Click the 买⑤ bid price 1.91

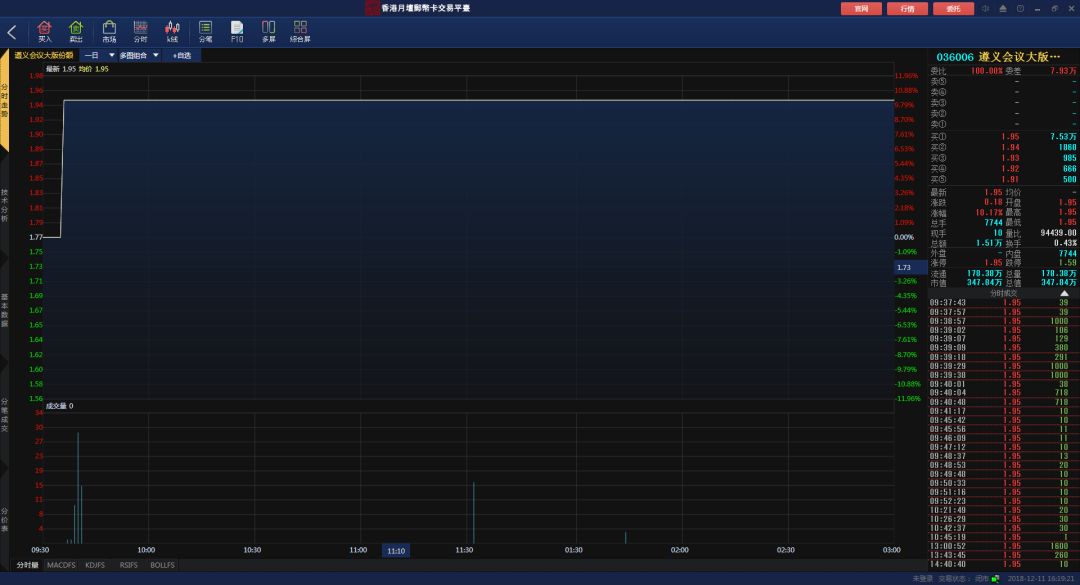click(x=1010, y=179)
